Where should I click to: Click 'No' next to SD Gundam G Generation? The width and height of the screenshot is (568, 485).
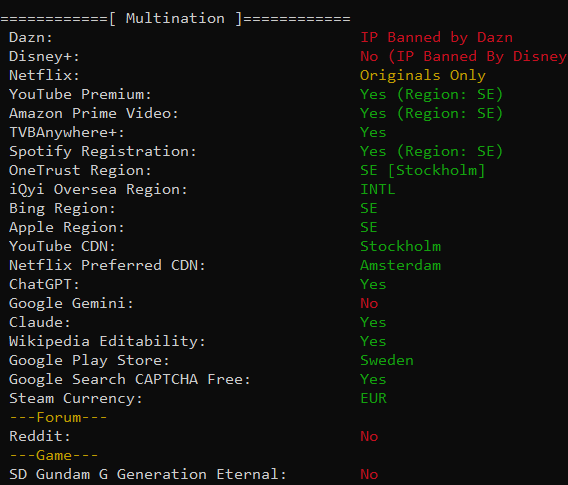pos(369,474)
